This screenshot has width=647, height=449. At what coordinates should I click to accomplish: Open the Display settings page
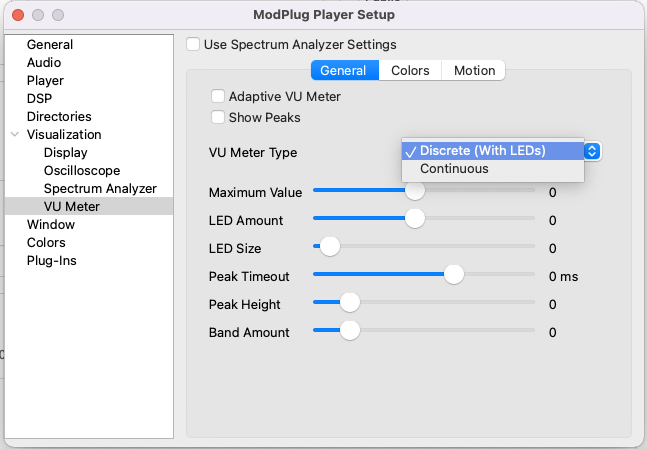coord(65,153)
